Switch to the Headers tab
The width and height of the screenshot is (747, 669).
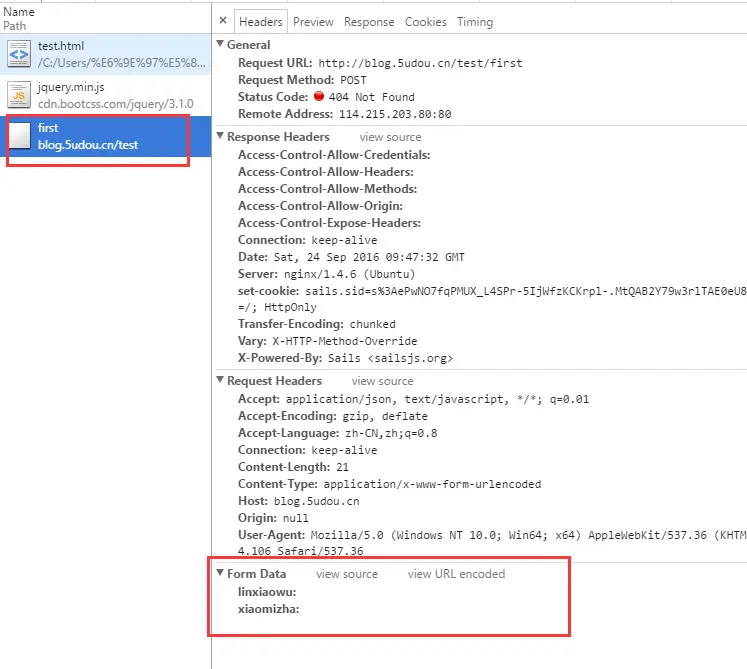[x=261, y=22]
